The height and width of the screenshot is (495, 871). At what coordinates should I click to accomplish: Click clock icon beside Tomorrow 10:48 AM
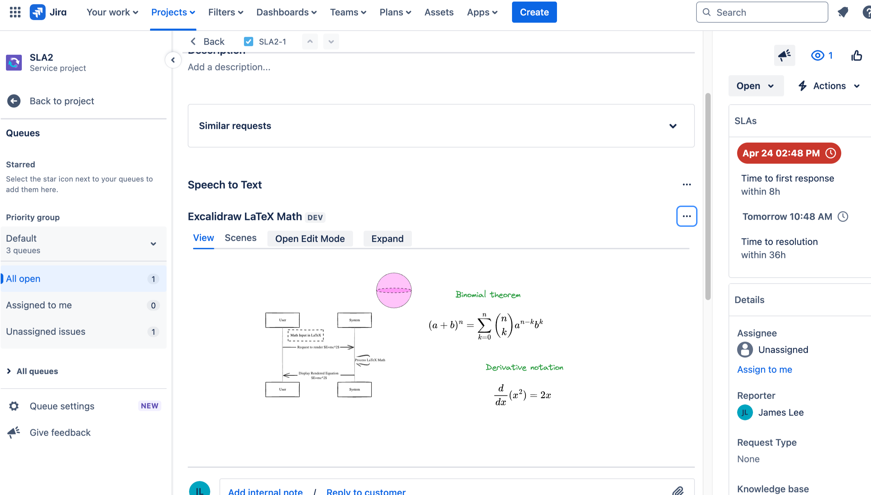point(843,217)
